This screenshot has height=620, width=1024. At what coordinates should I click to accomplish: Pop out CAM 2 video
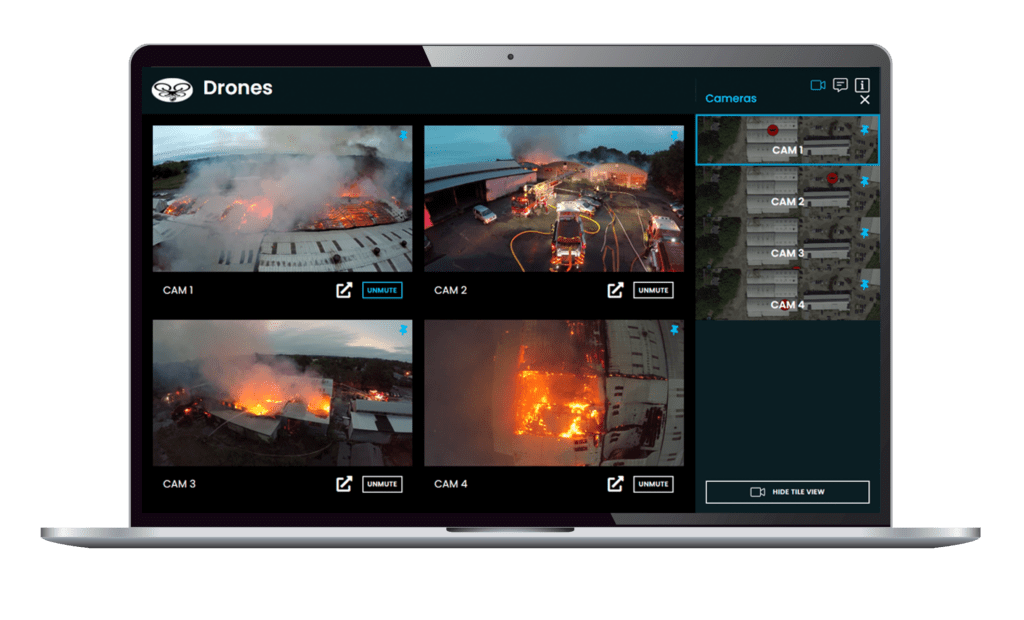[x=615, y=290]
